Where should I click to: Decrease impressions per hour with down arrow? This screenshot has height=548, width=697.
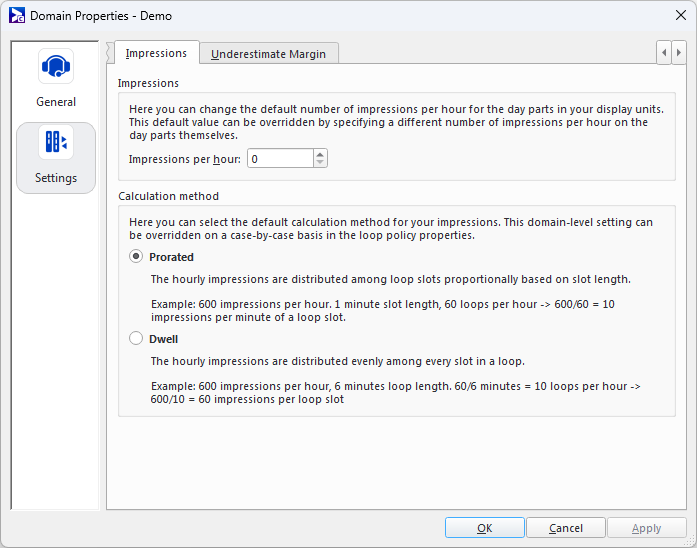pos(320,163)
